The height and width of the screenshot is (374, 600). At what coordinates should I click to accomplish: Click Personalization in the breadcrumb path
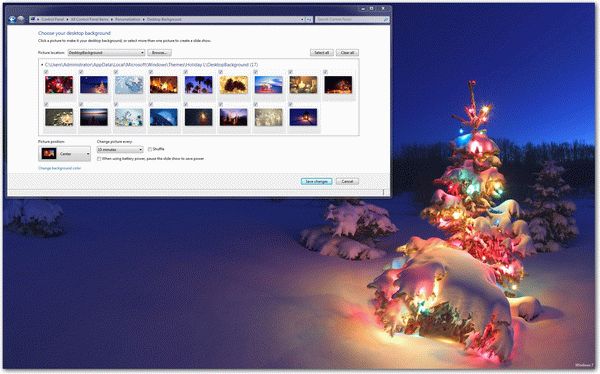[127, 19]
